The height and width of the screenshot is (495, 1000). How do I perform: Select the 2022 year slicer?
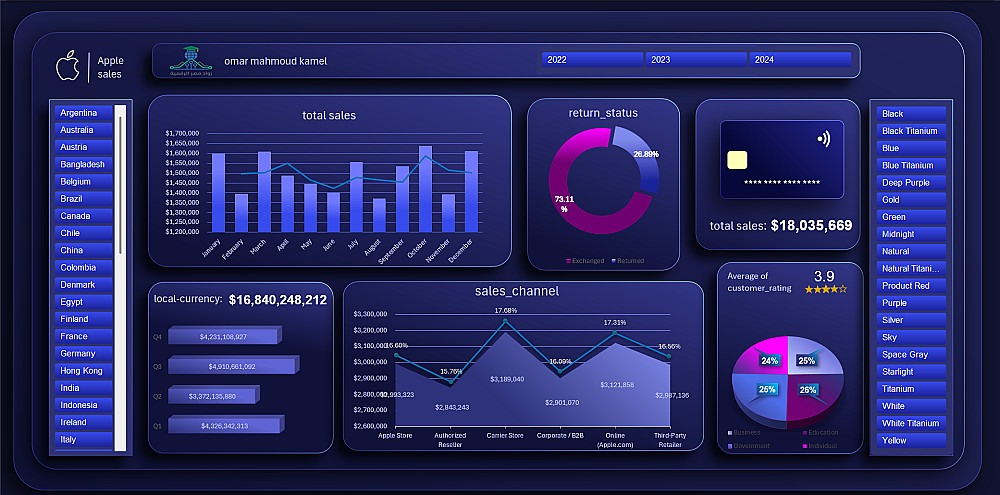pyautogui.click(x=592, y=59)
